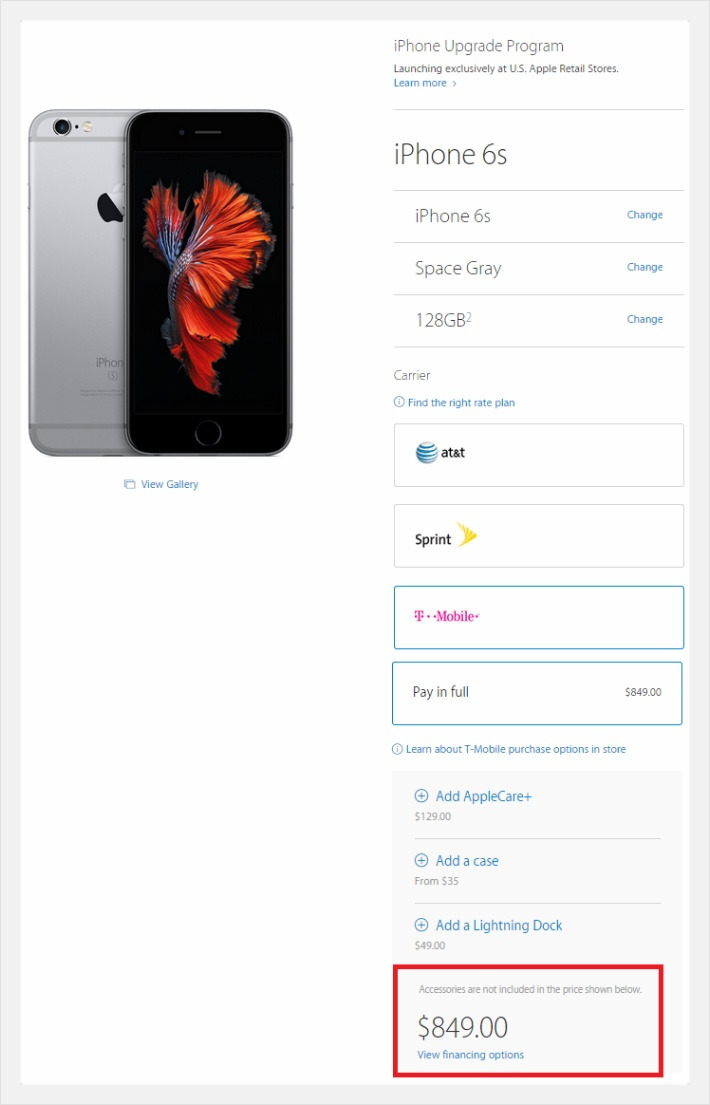Click the View Gallery icon
This screenshot has height=1105, width=710.
[x=129, y=484]
